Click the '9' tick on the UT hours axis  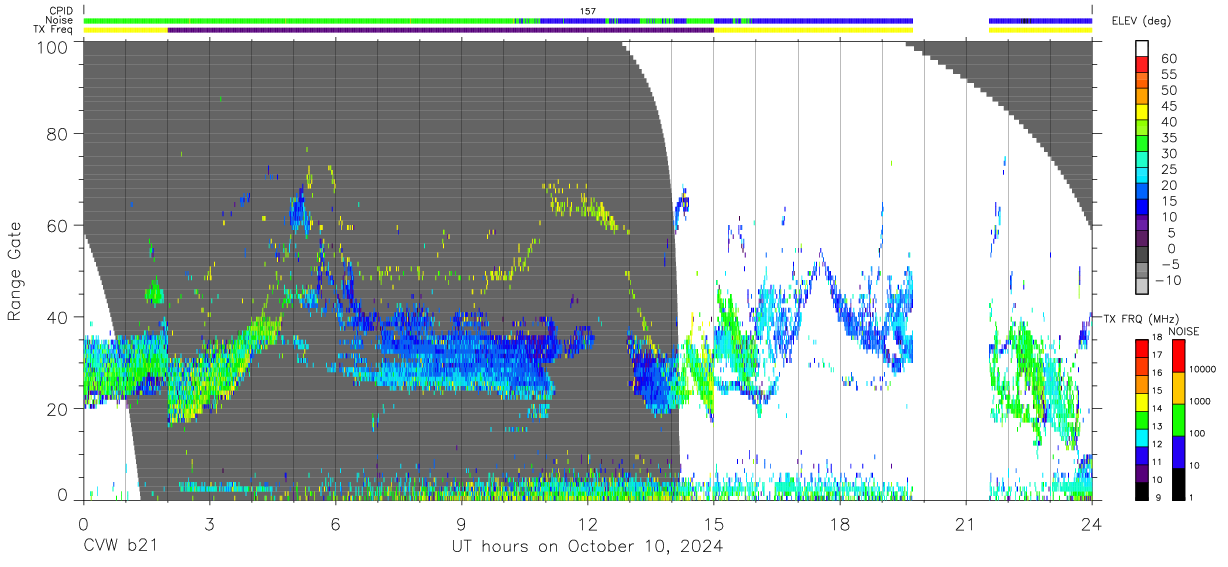tap(462, 524)
